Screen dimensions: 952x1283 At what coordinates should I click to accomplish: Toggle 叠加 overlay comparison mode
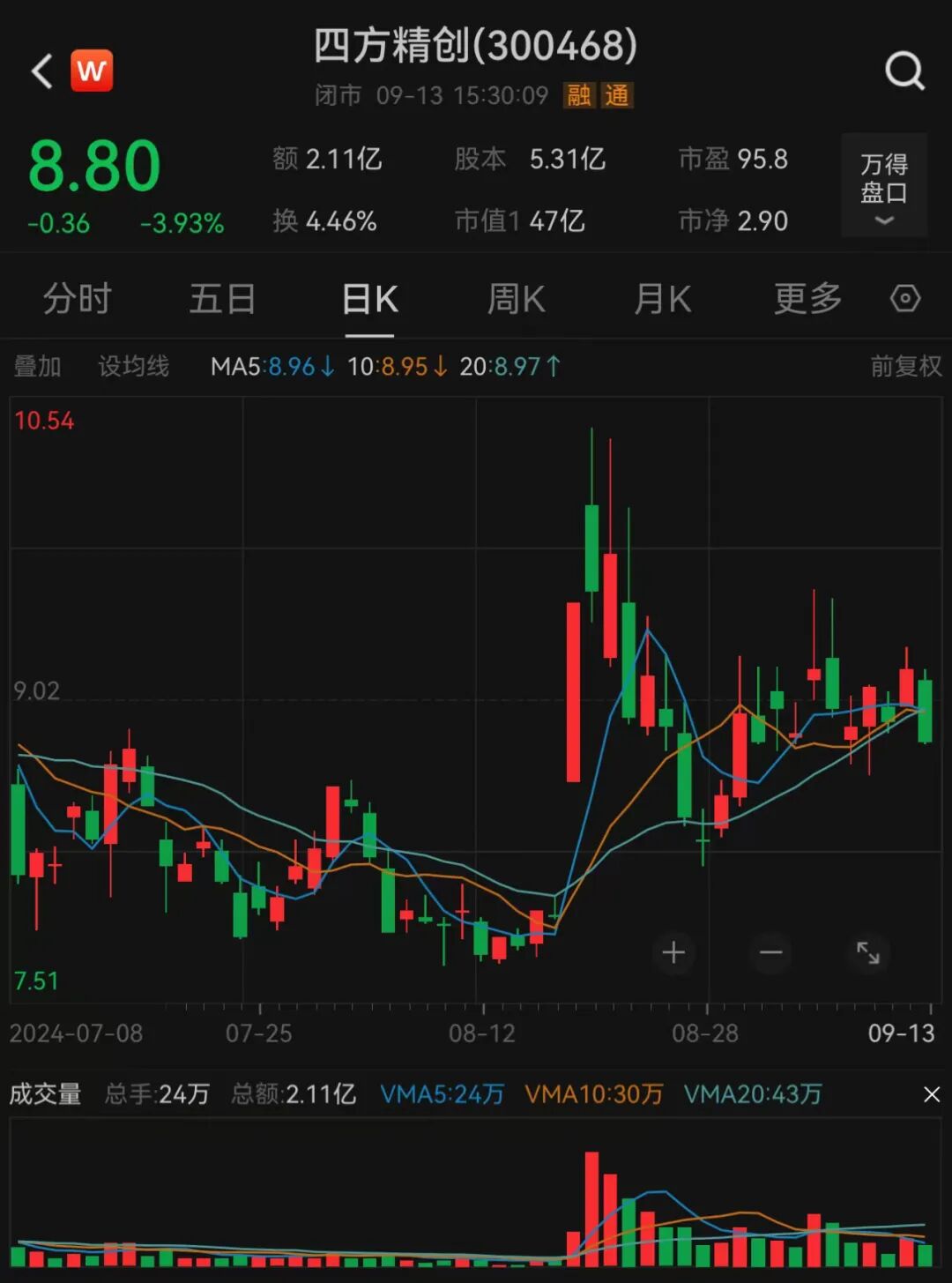click(36, 366)
